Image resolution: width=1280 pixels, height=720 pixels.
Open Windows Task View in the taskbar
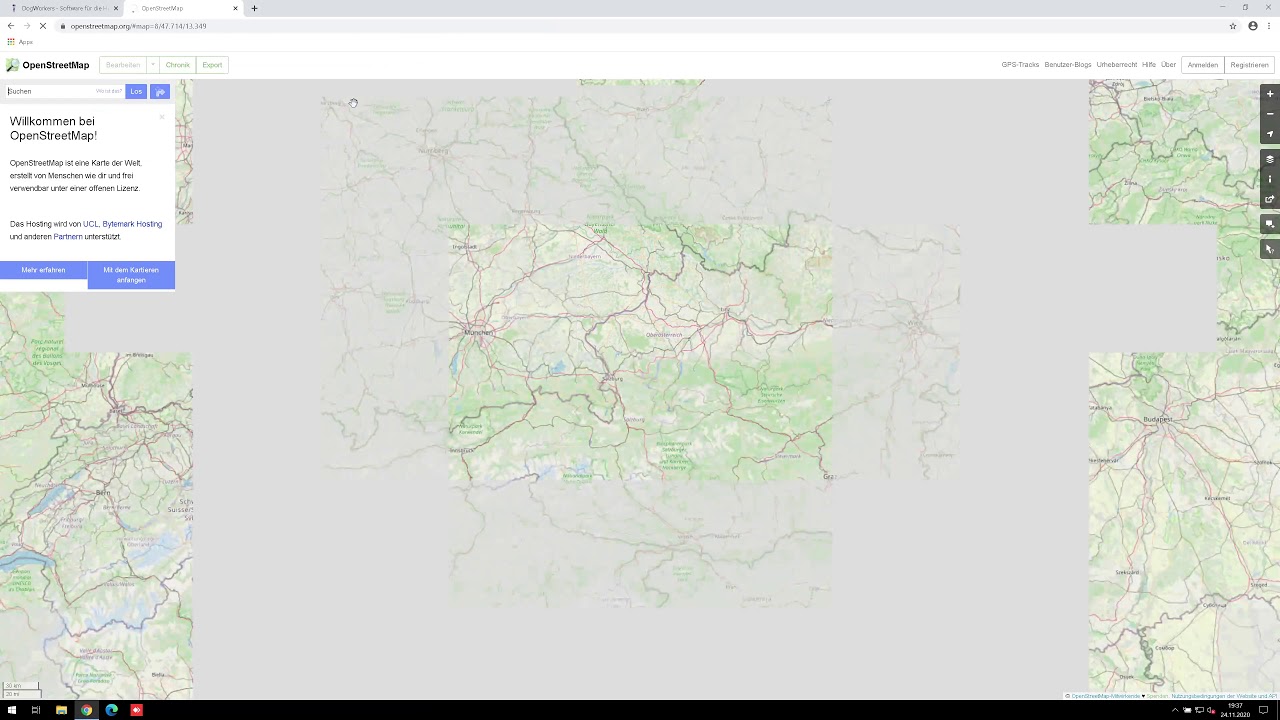36,710
